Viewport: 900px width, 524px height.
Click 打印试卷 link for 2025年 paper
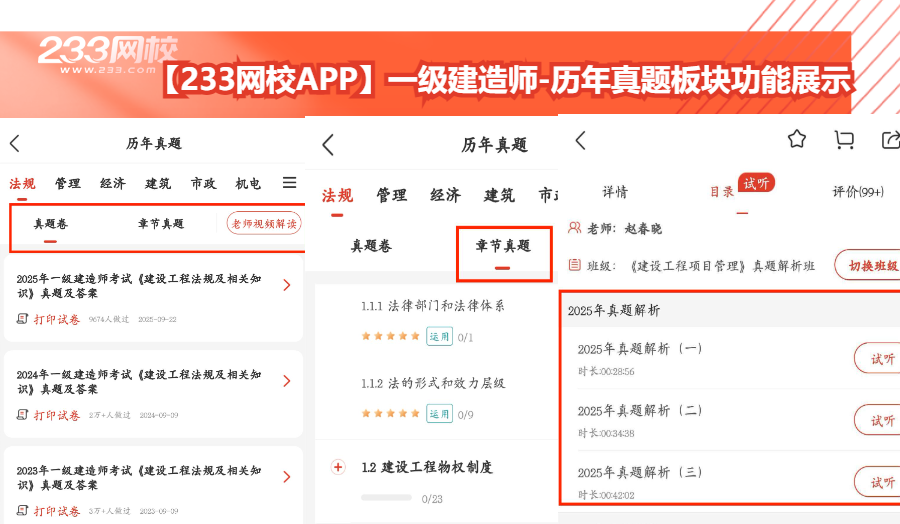point(56,319)
